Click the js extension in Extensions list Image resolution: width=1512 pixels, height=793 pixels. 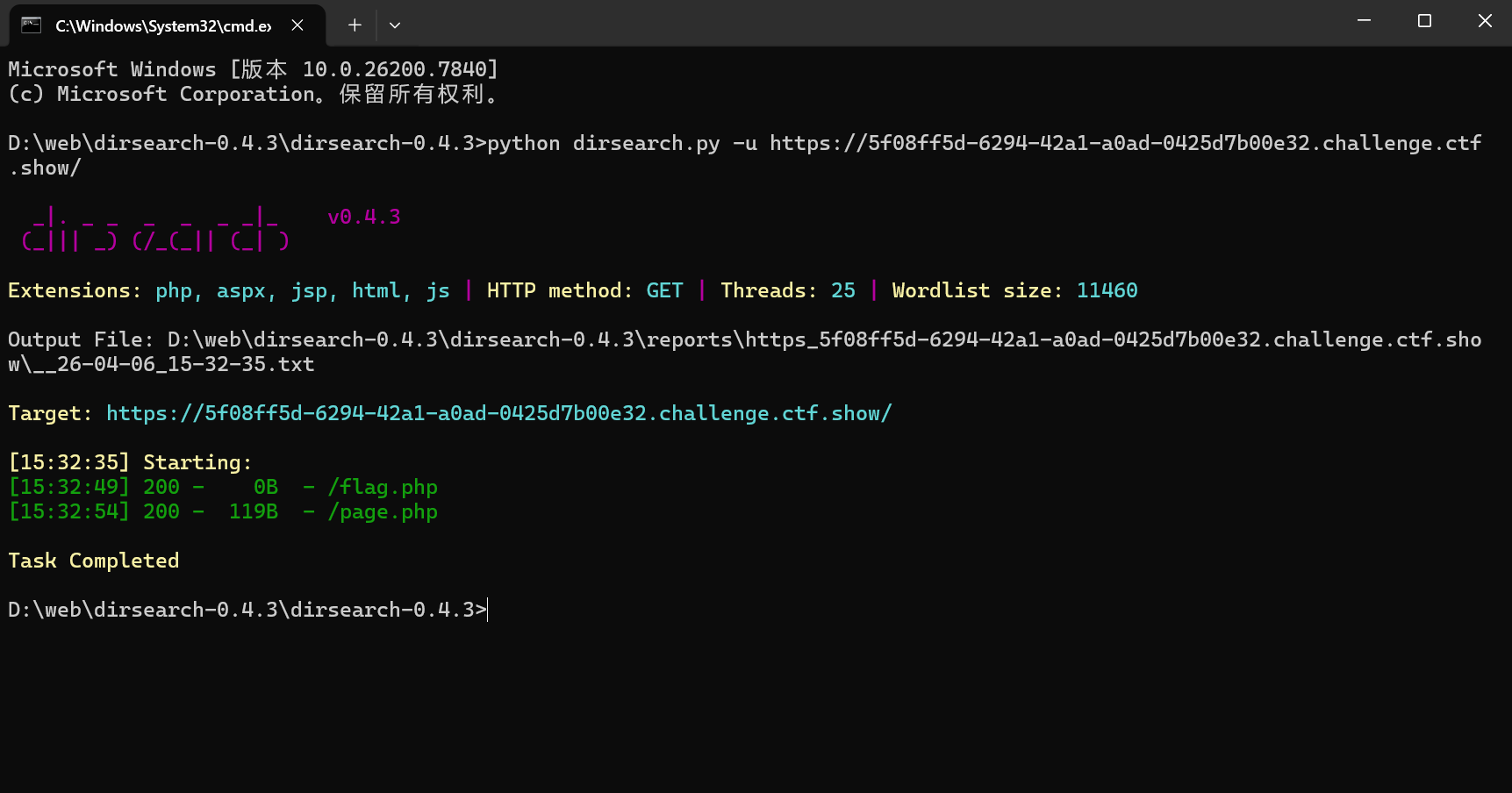point(438,290)
